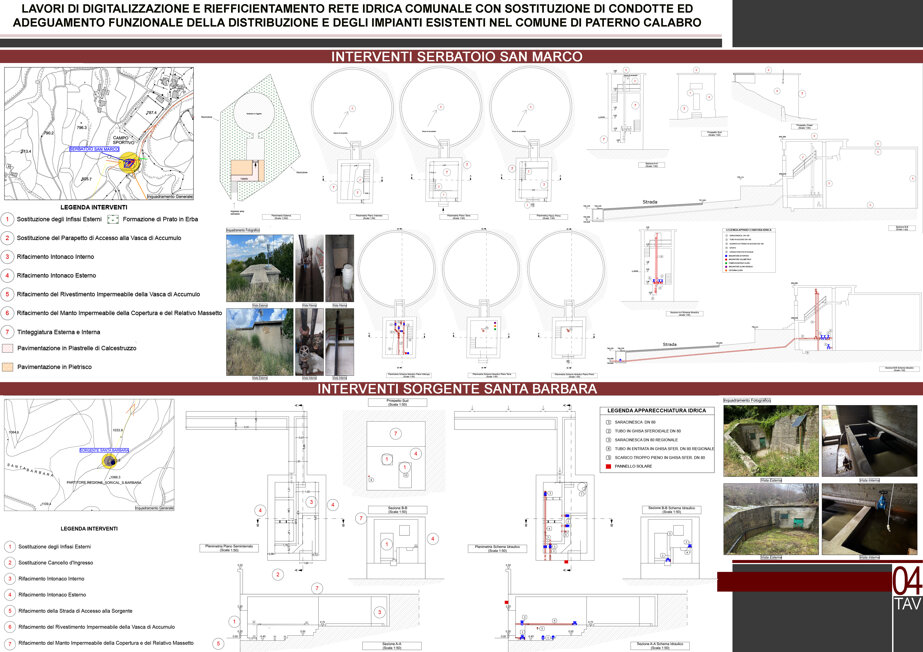
Task: Click circle 7 Tinteggiatura Esterna e Interna
Action: (8, 332)
